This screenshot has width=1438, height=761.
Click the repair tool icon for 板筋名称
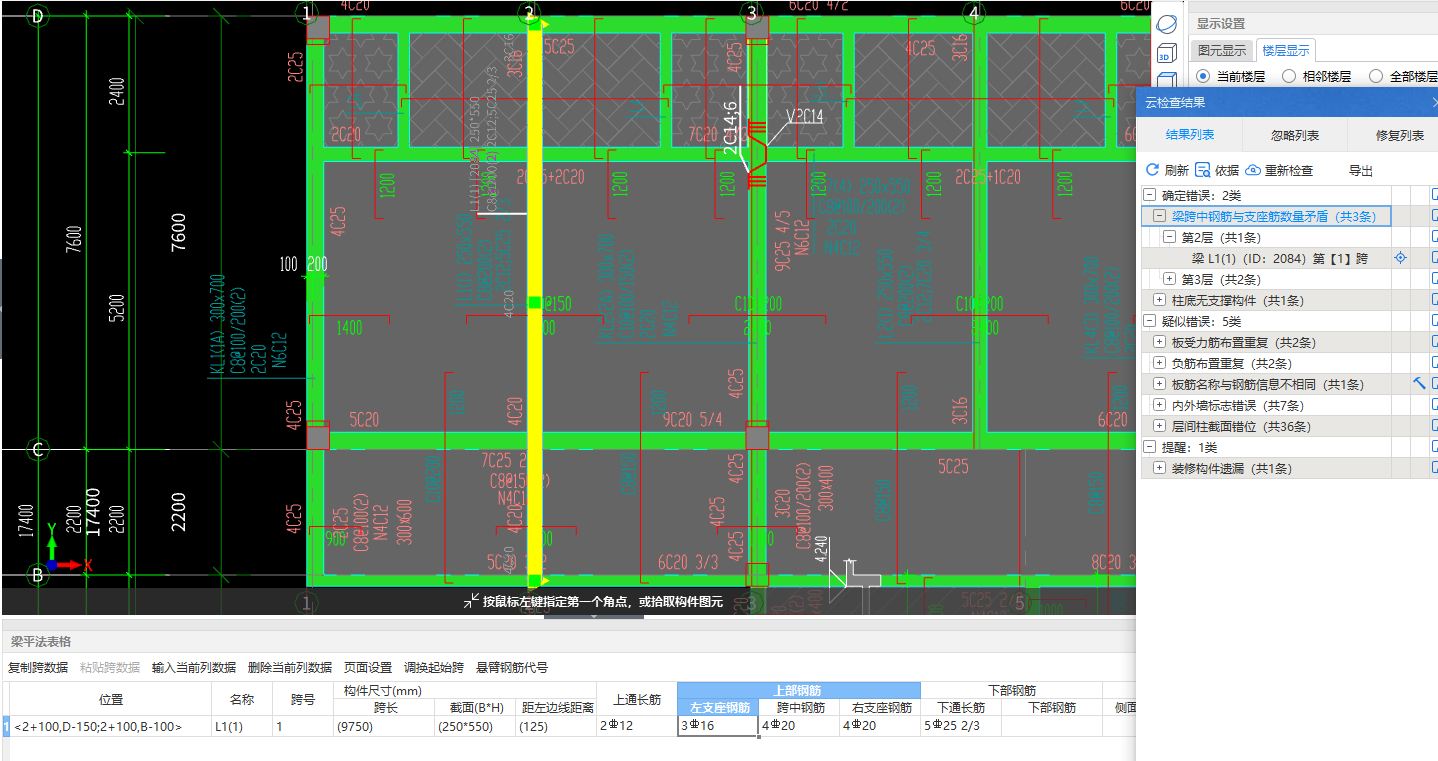point(1419,383)
